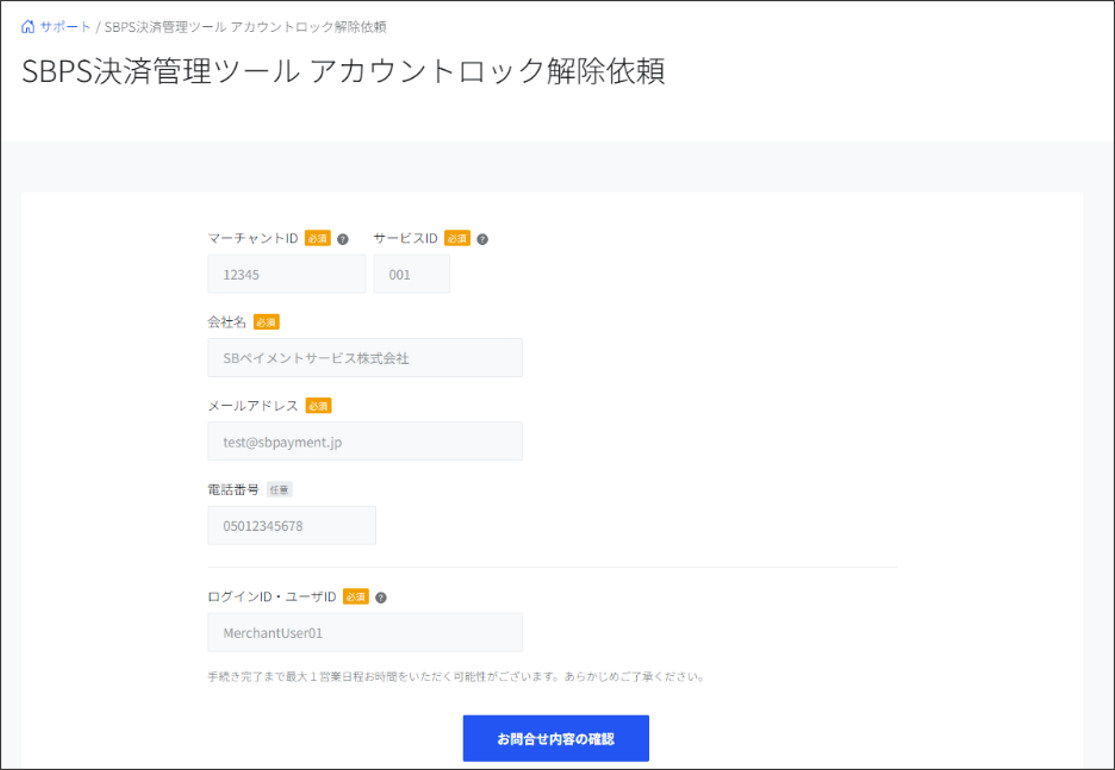Image resolution: width=1115 pixels, height=770 pixels.
Task: Click the help icon beside マーチャントID
Action: click(343, 239)
